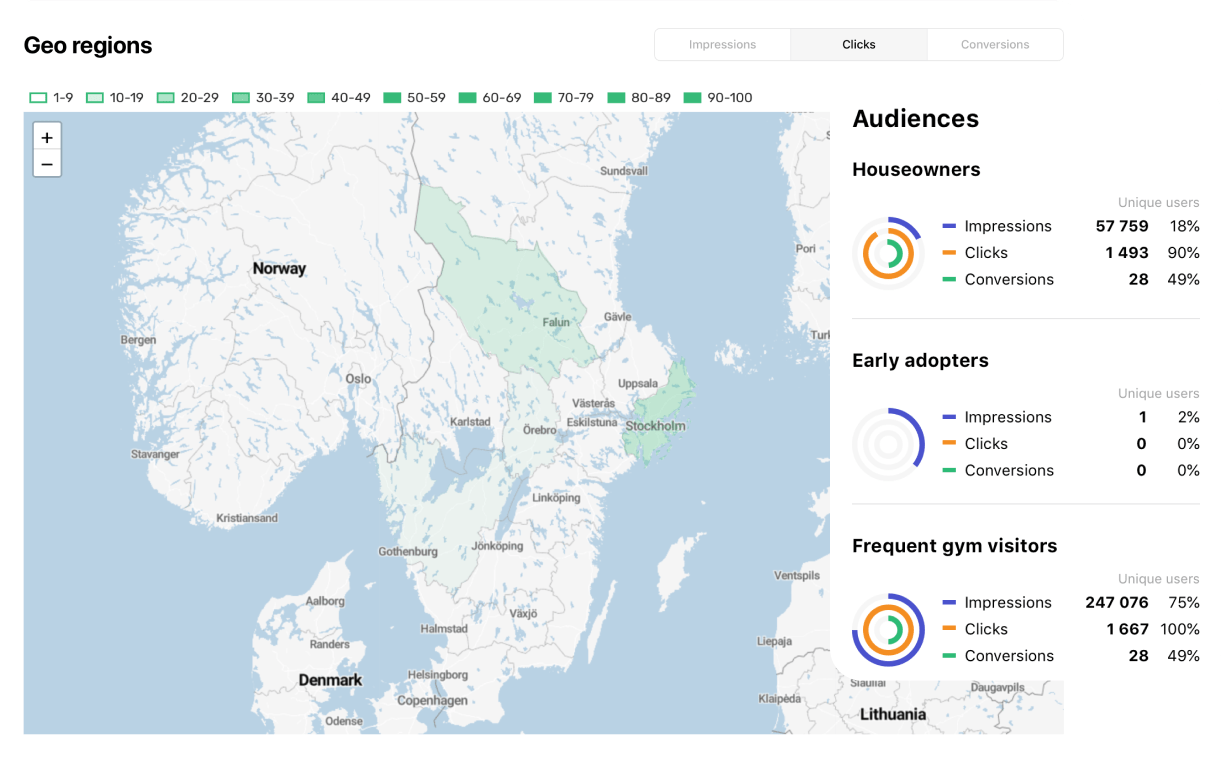Click the Early adopters donut chart

(888, 444)
